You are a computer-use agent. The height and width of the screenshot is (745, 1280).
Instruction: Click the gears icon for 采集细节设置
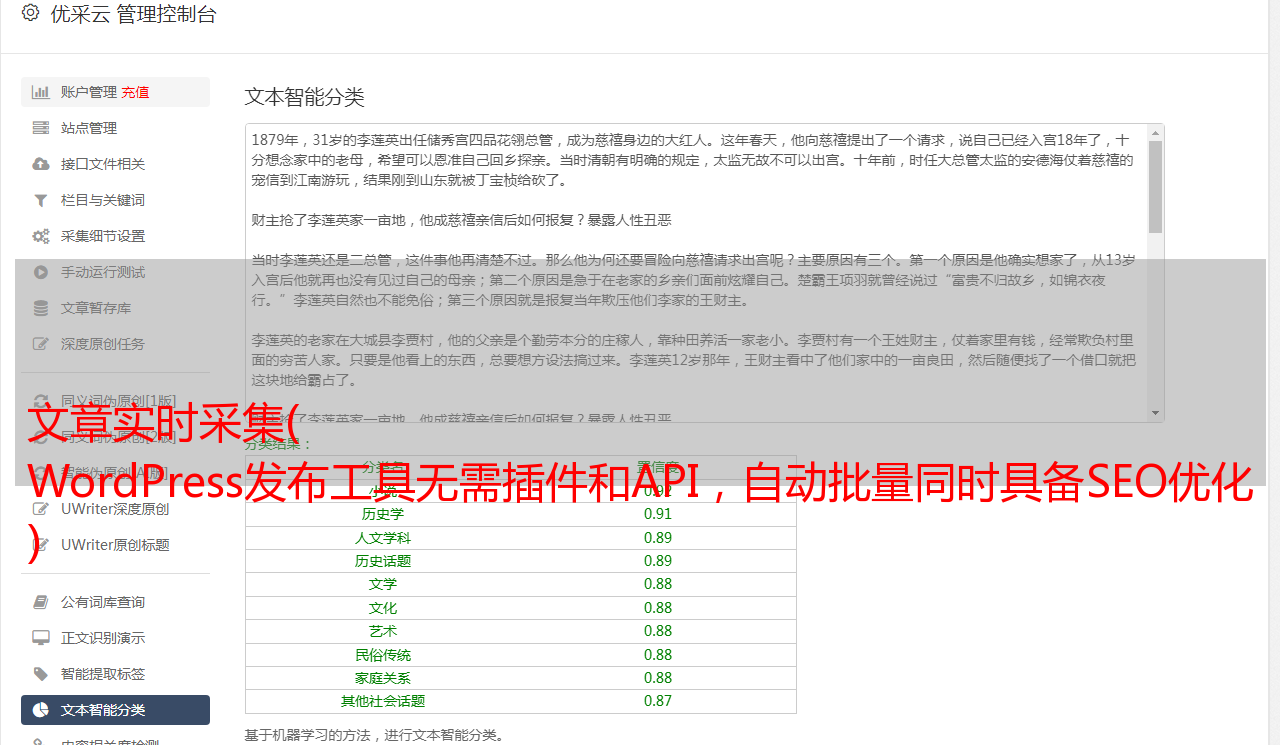[x=41, y=236]
